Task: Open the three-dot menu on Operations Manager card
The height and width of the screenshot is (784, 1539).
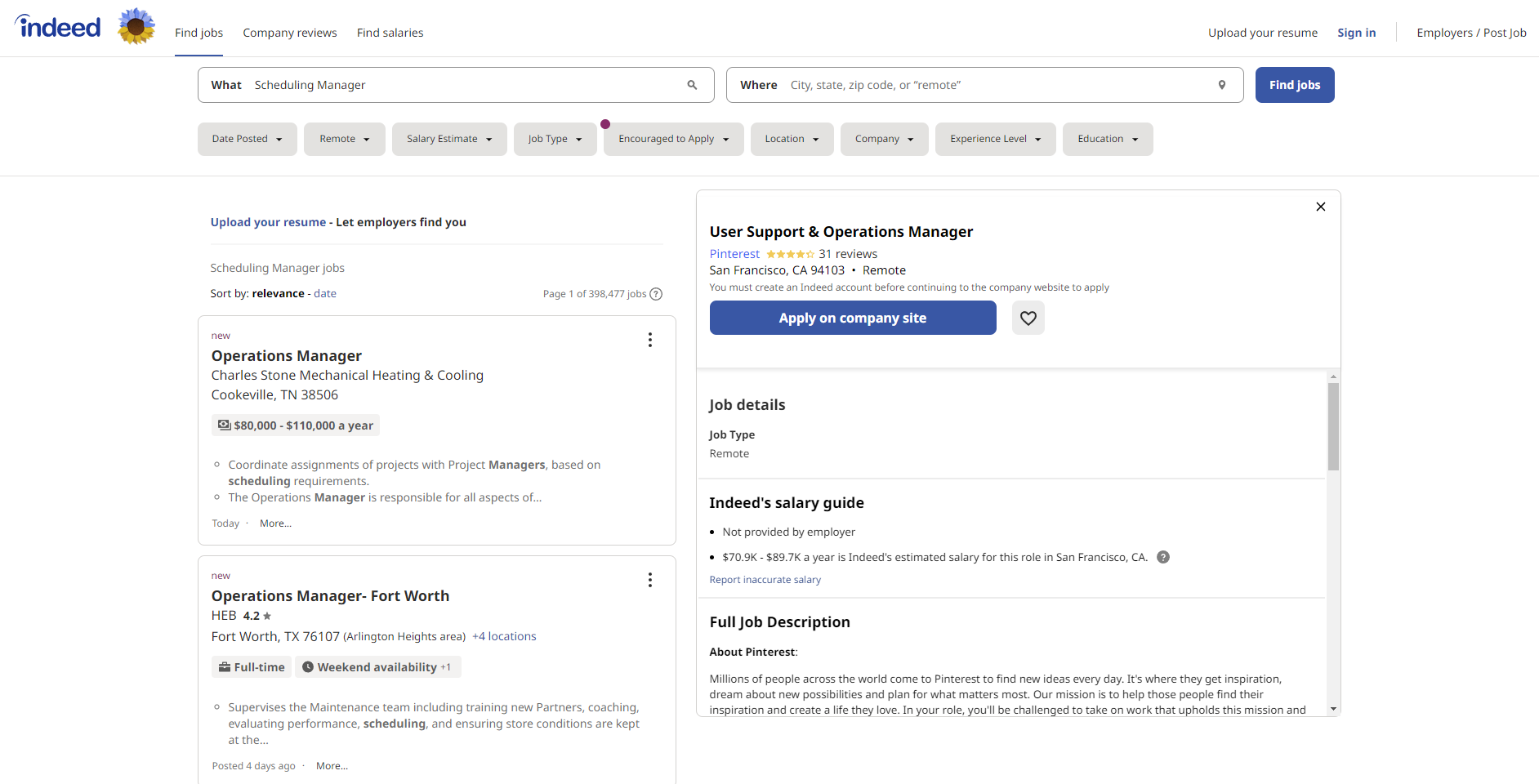Action: point(649,339)
